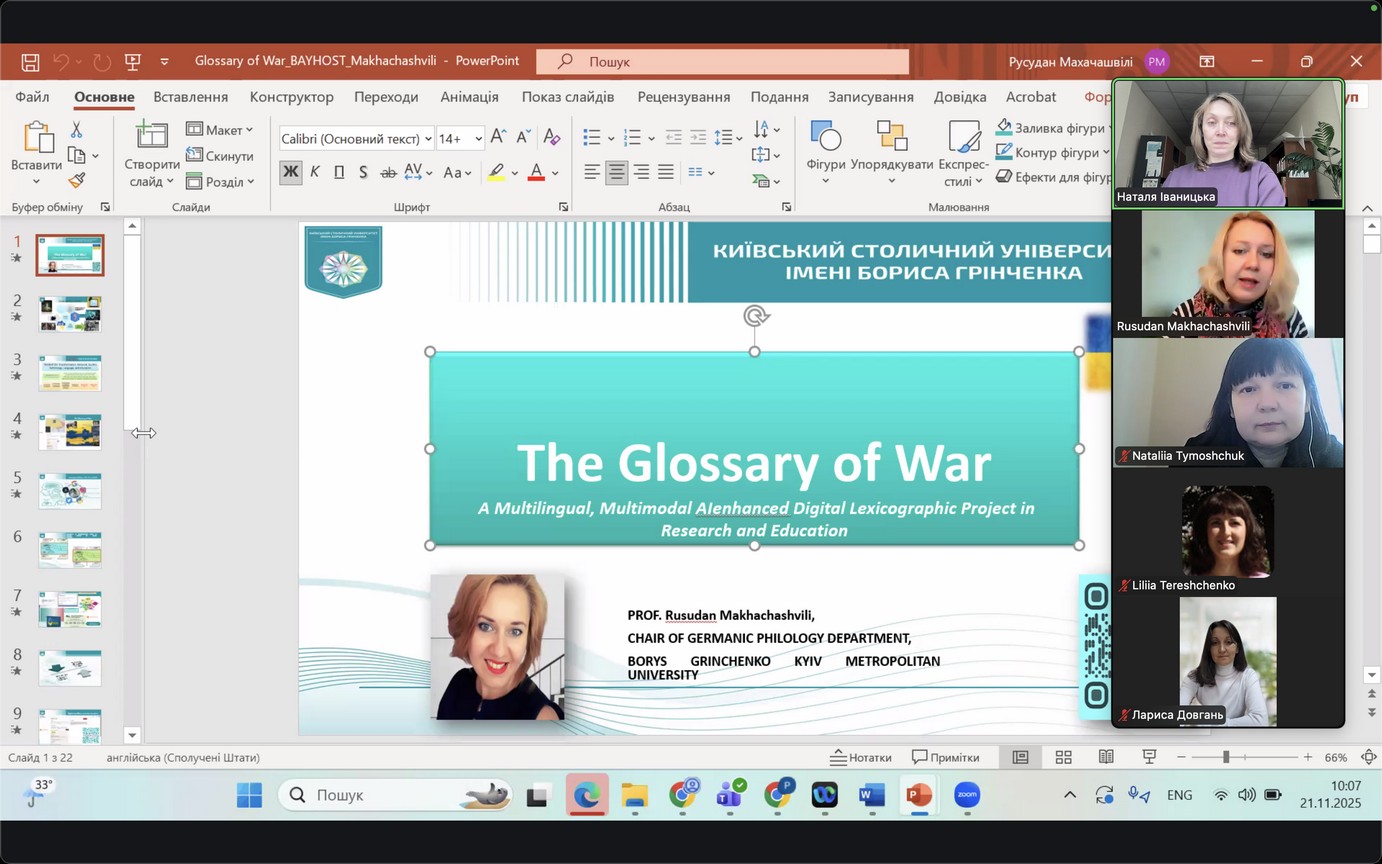Expand the font size dropdown
The height and width of the screenshot is (864, 1382).
click(478, 139)
